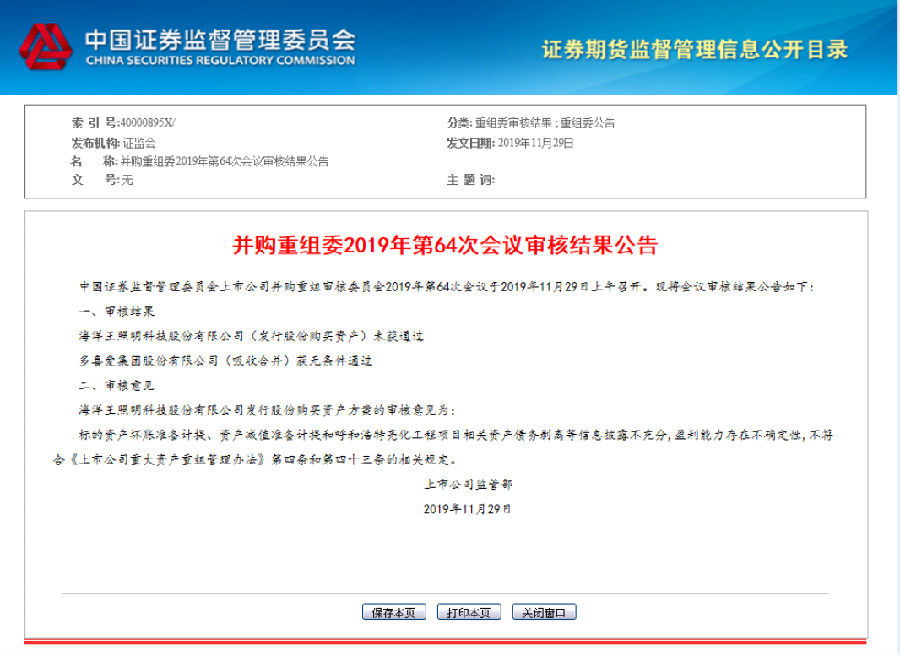Click the red announcement headline
This screenshot has height=655, width=900.
coord(445,245)
